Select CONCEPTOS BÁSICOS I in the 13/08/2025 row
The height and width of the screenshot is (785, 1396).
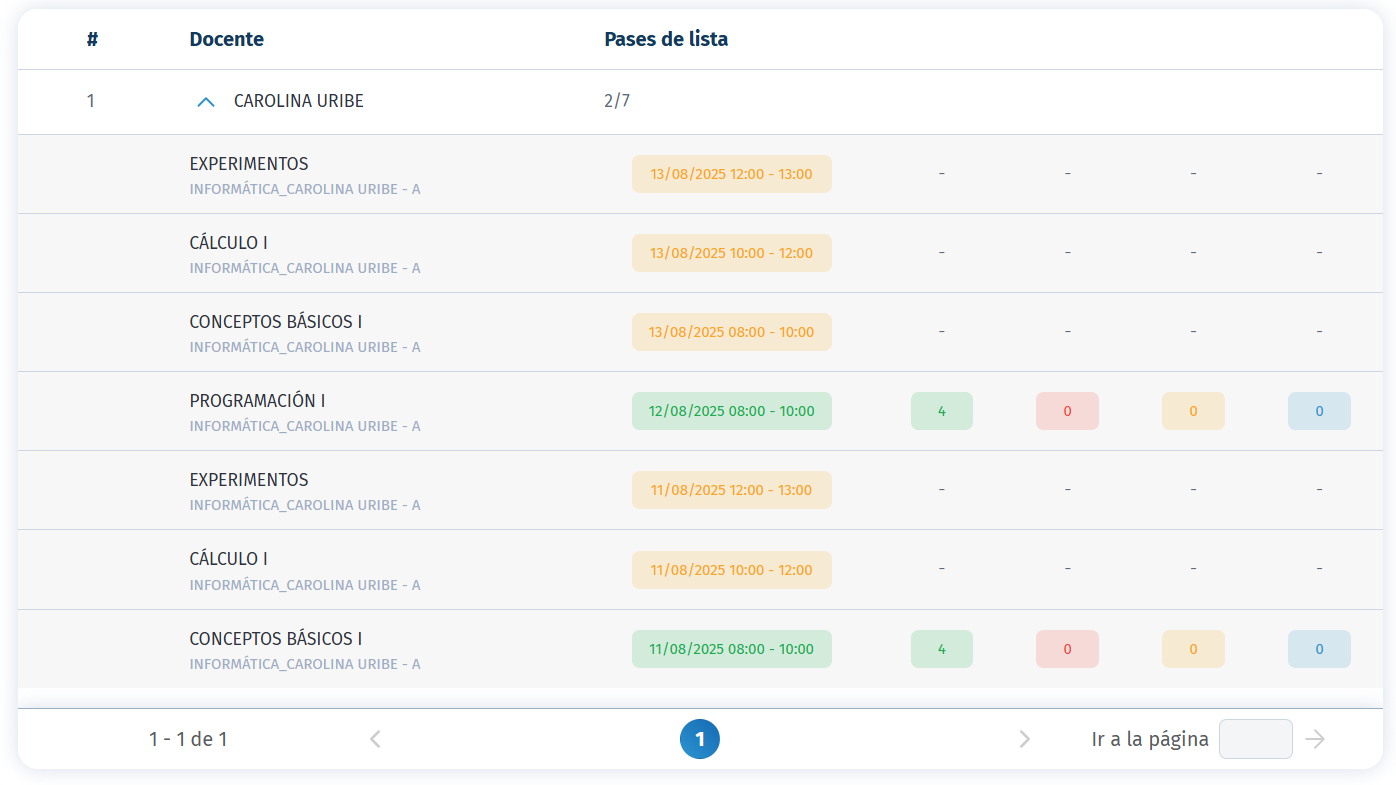276,322
